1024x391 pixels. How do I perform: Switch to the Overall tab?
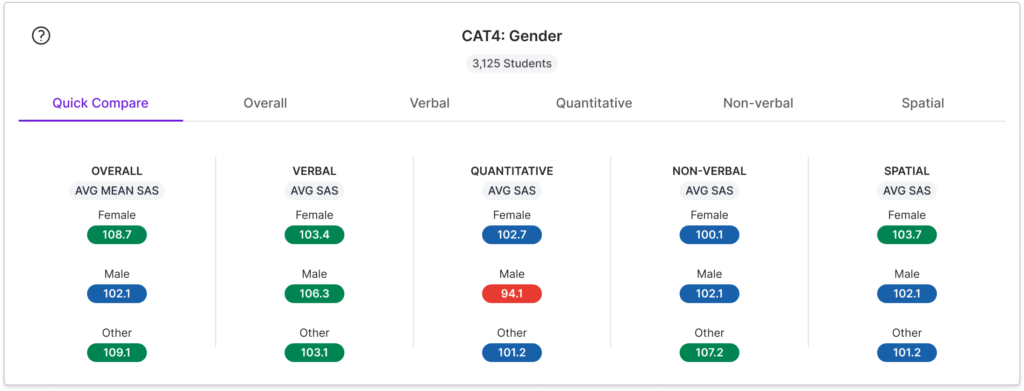point(265,103)
